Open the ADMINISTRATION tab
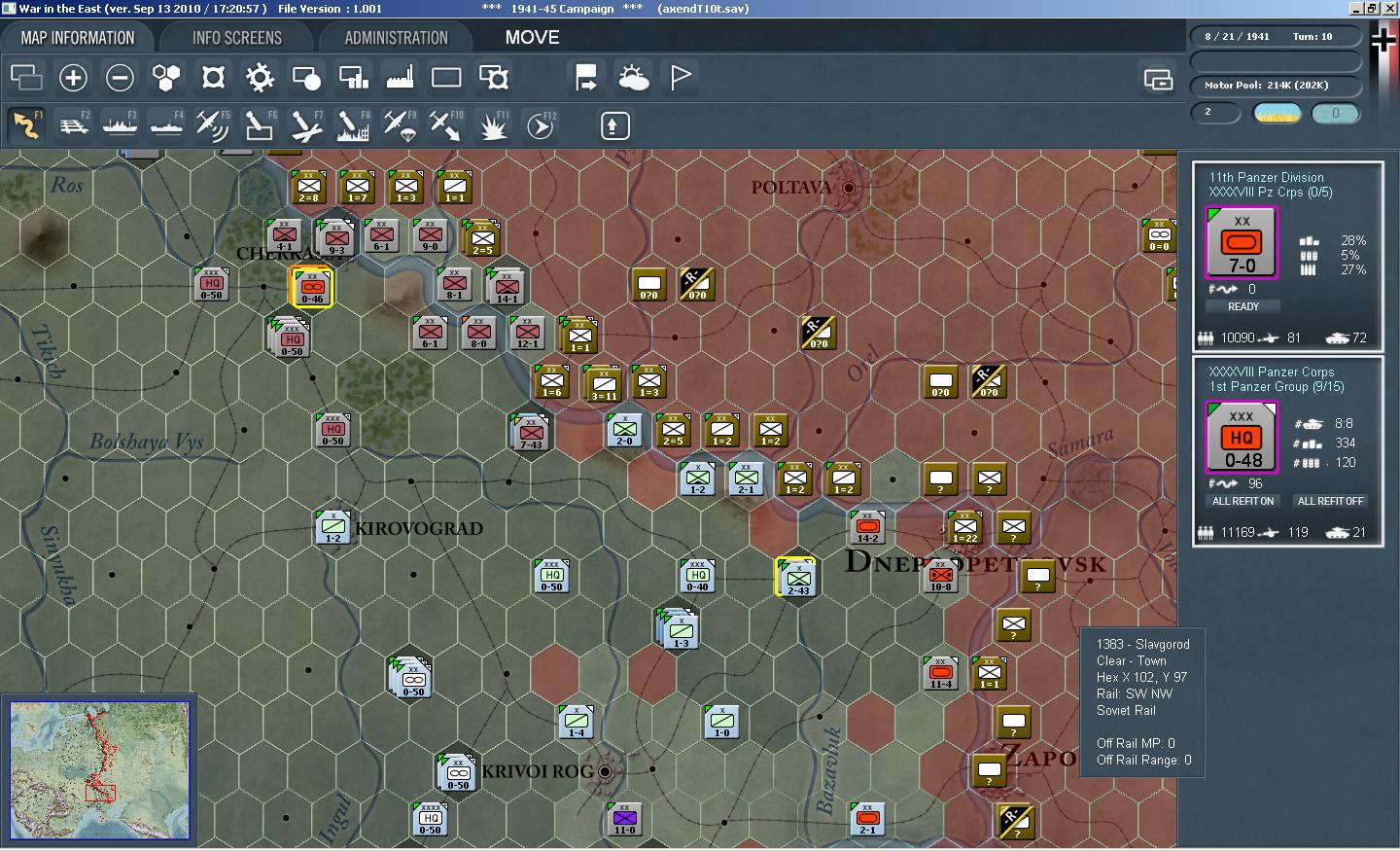 (x=396, y=38)
